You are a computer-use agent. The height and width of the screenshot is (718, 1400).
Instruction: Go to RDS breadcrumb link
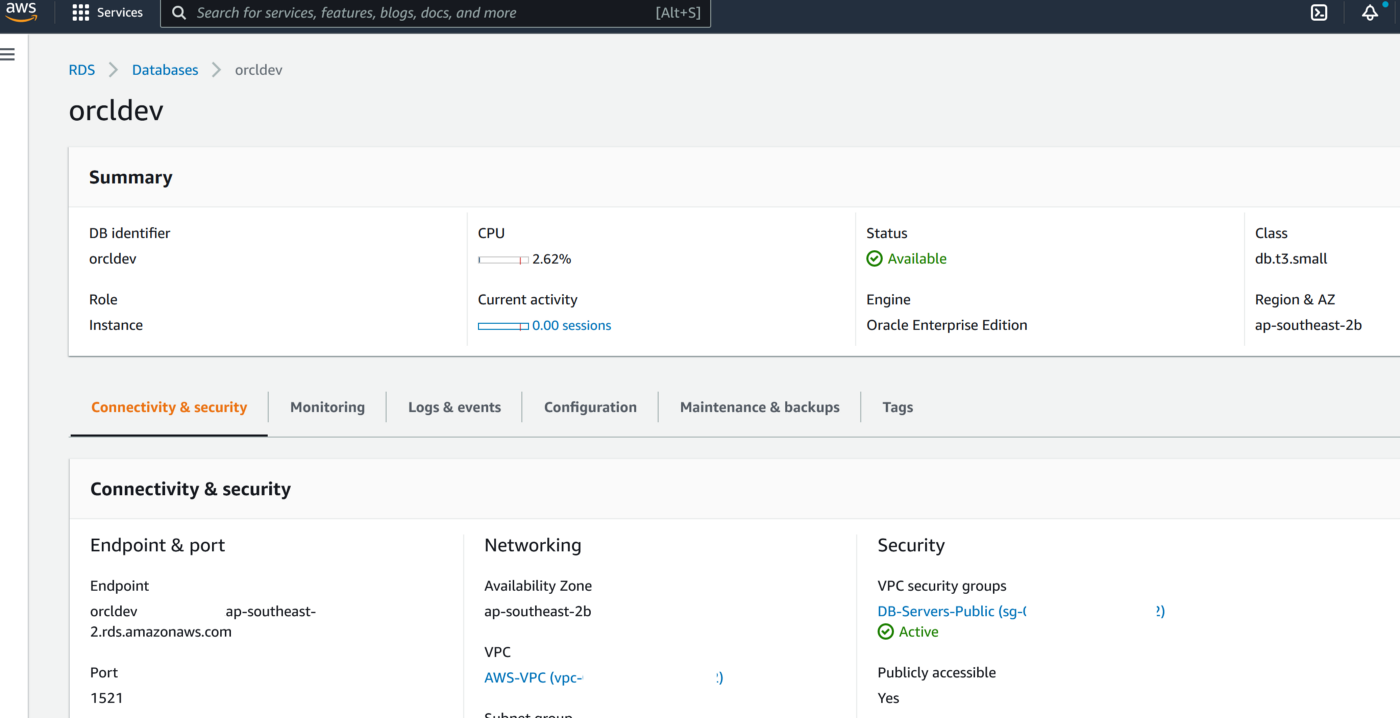[82, 70]
